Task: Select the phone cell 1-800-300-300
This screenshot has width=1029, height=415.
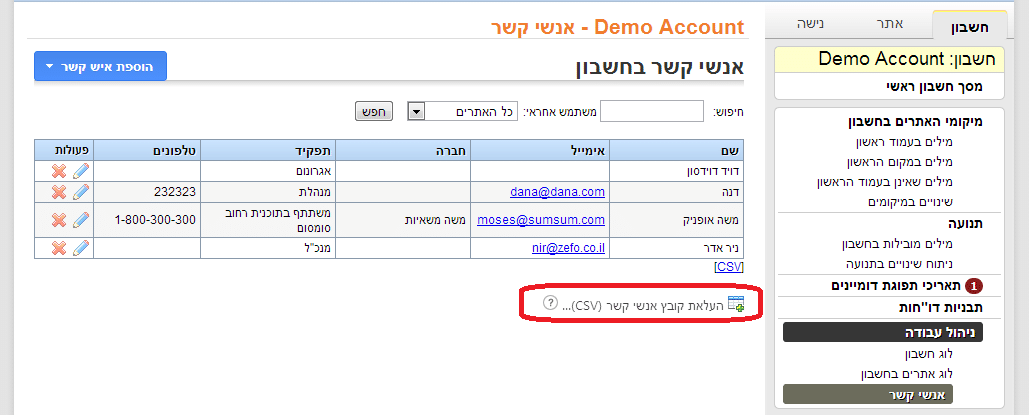Action: coord(147,220)
